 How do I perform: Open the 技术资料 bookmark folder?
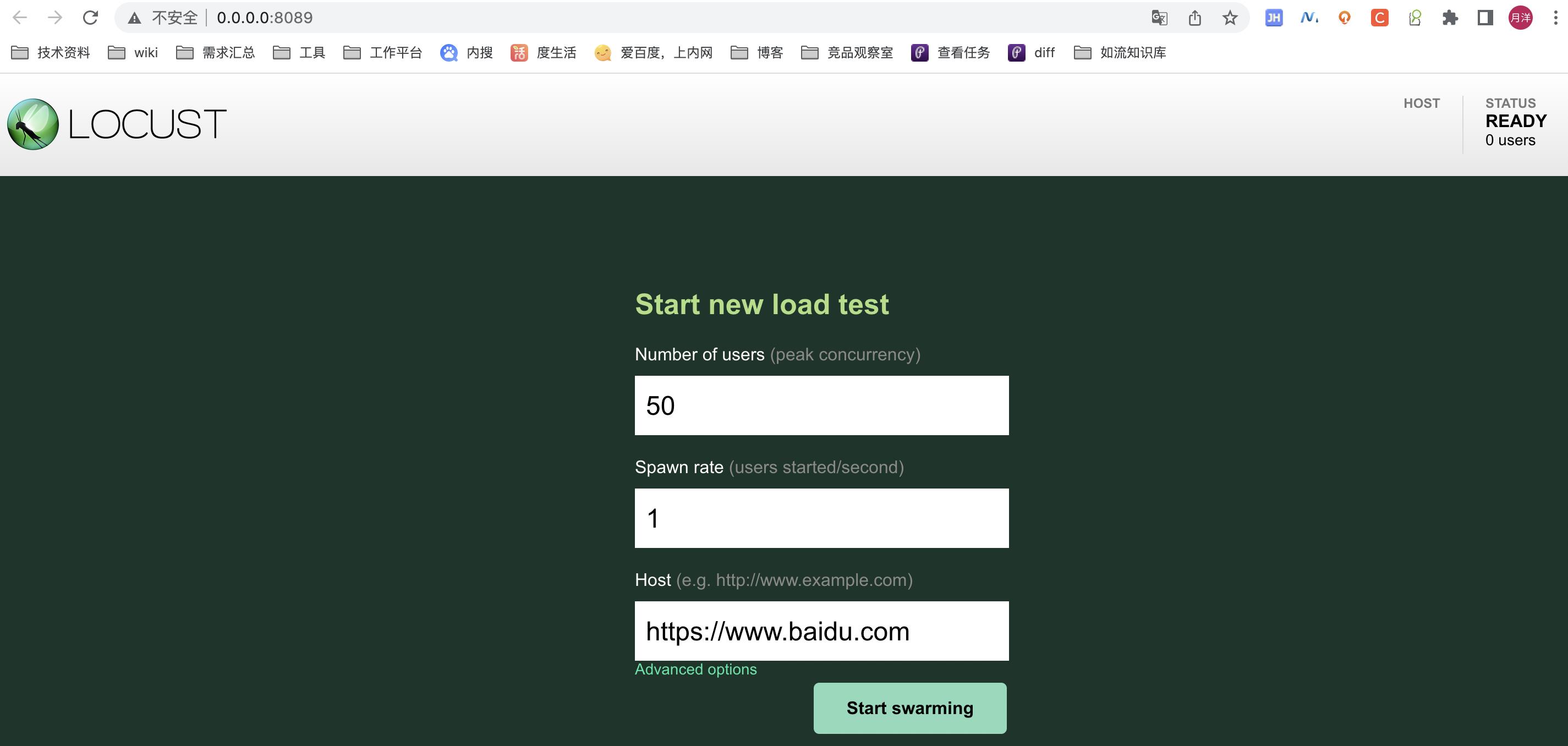[51, 53]
